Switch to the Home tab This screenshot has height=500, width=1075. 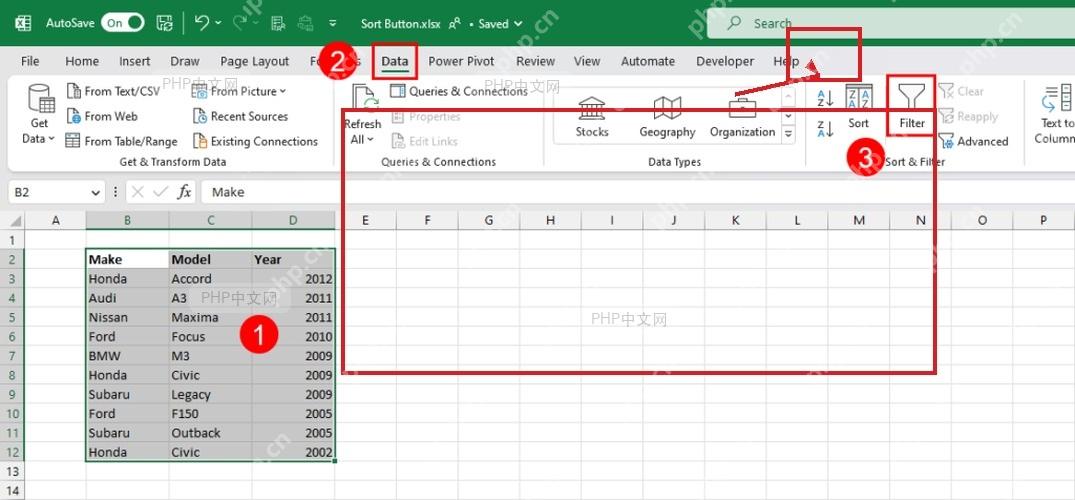point(82,61)
